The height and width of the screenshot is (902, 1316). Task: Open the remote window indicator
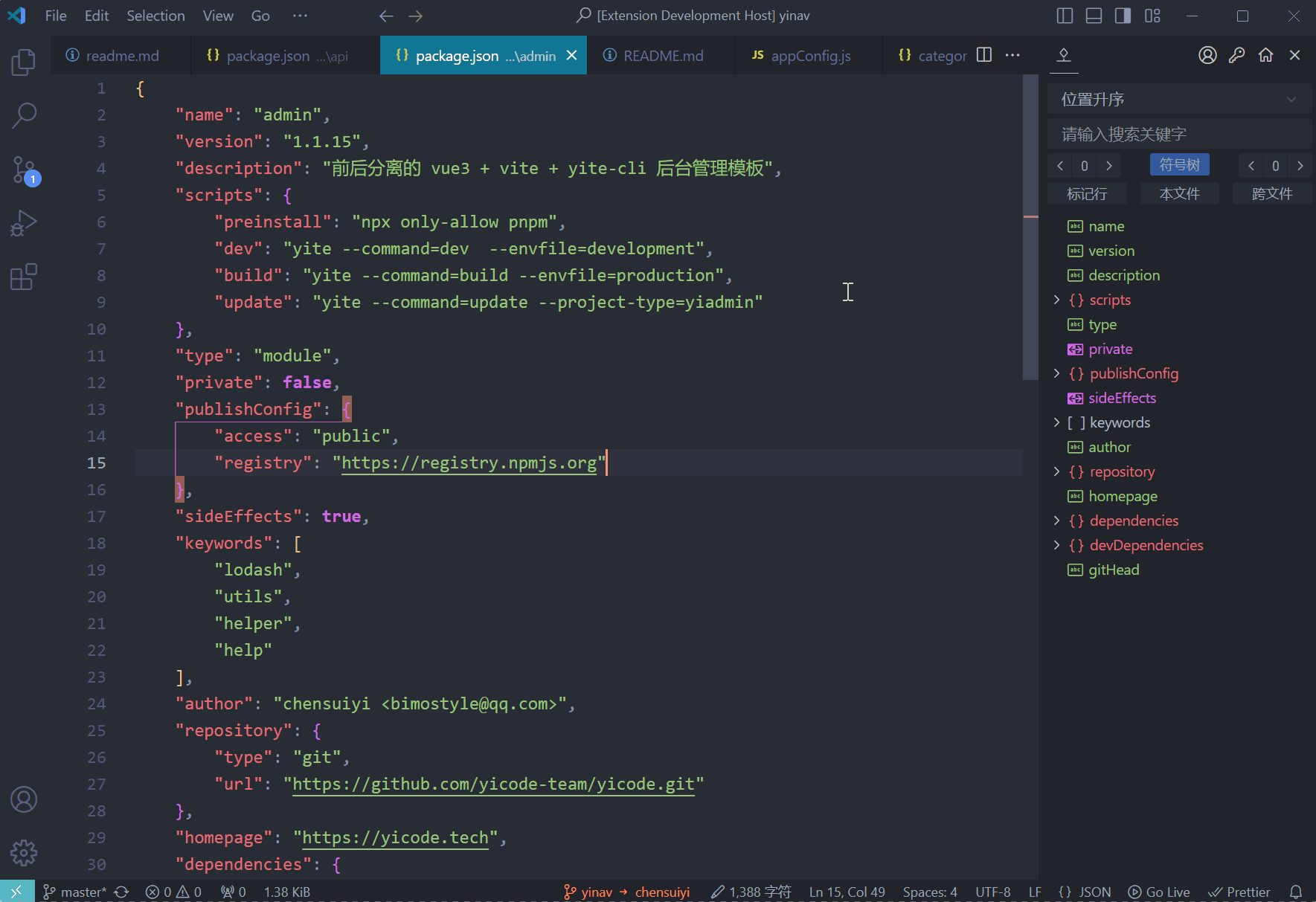[x=16, y=891]
